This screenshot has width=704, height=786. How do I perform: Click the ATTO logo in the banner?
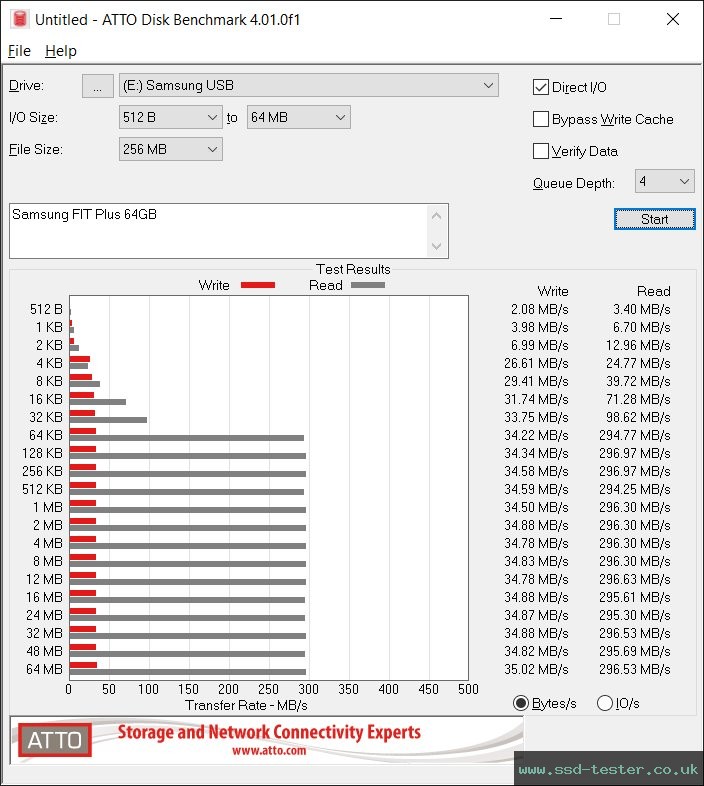(x=55, y=740)
